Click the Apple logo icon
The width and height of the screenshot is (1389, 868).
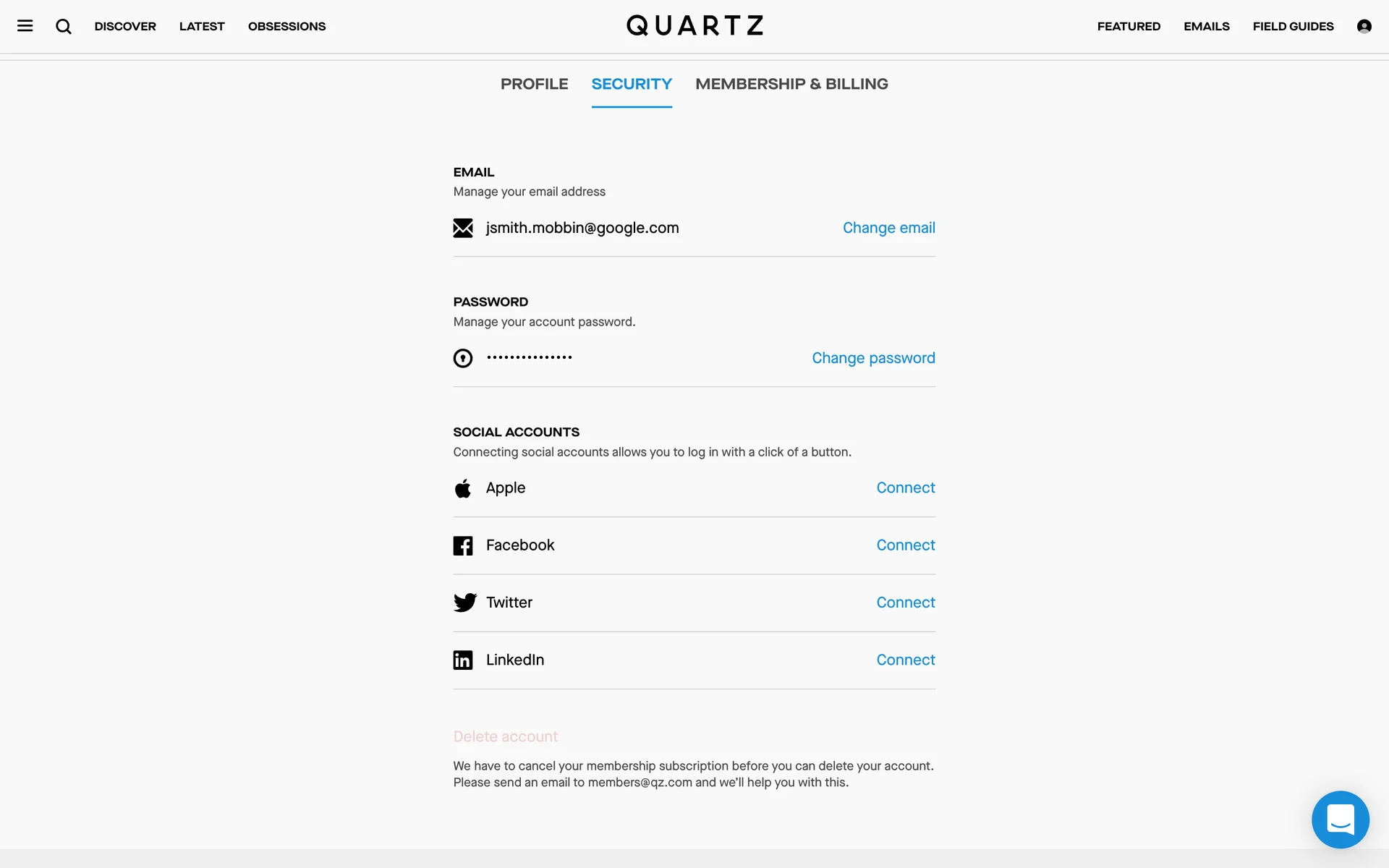click(x=463, y=488)
